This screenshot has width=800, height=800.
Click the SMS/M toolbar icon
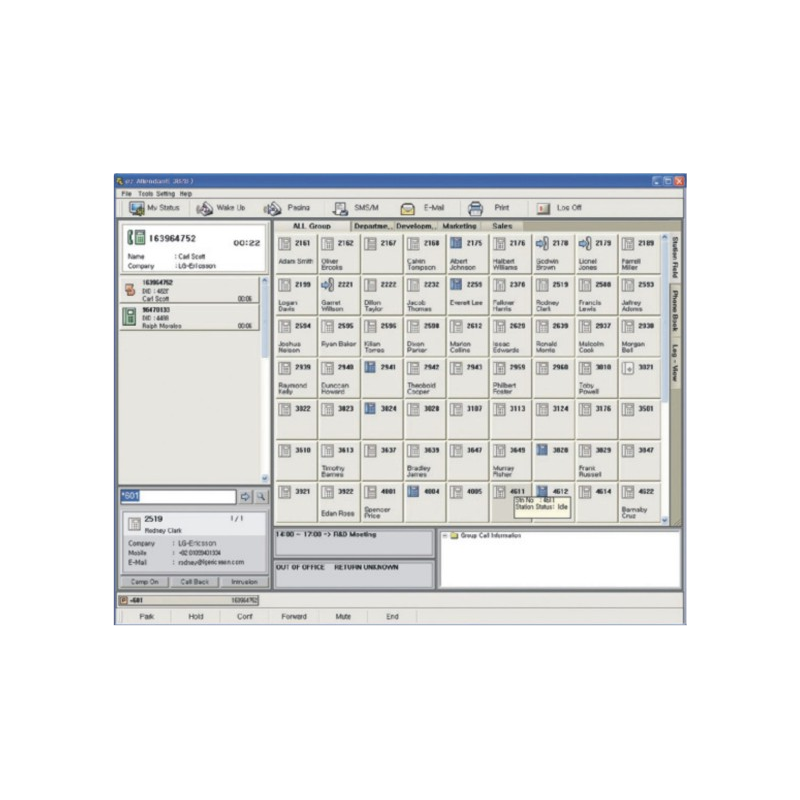coord(340,208)
